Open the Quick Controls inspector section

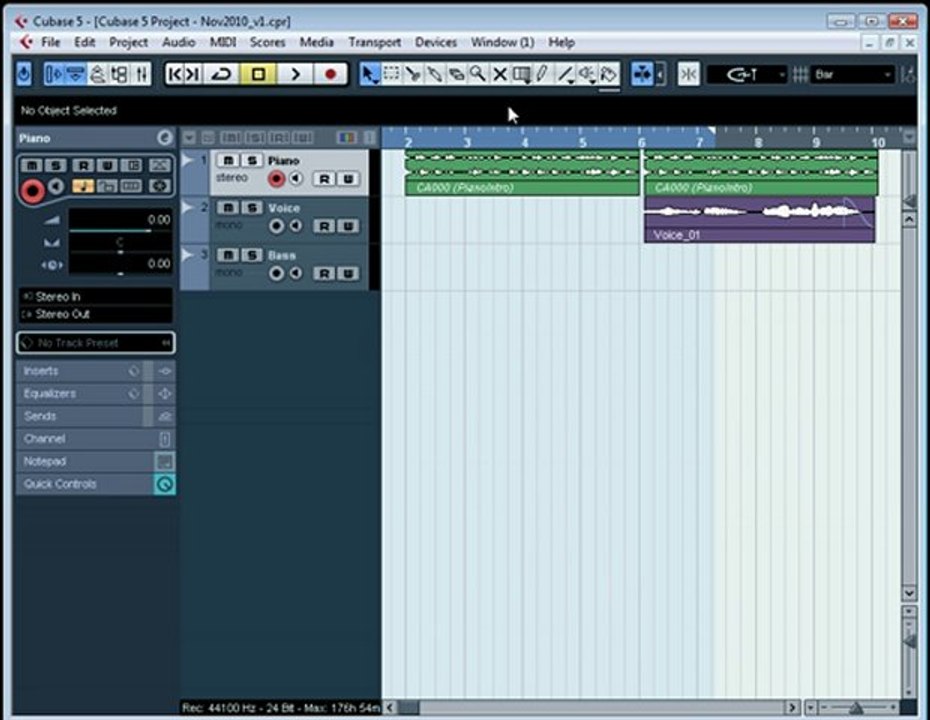[x=95, y=483]
